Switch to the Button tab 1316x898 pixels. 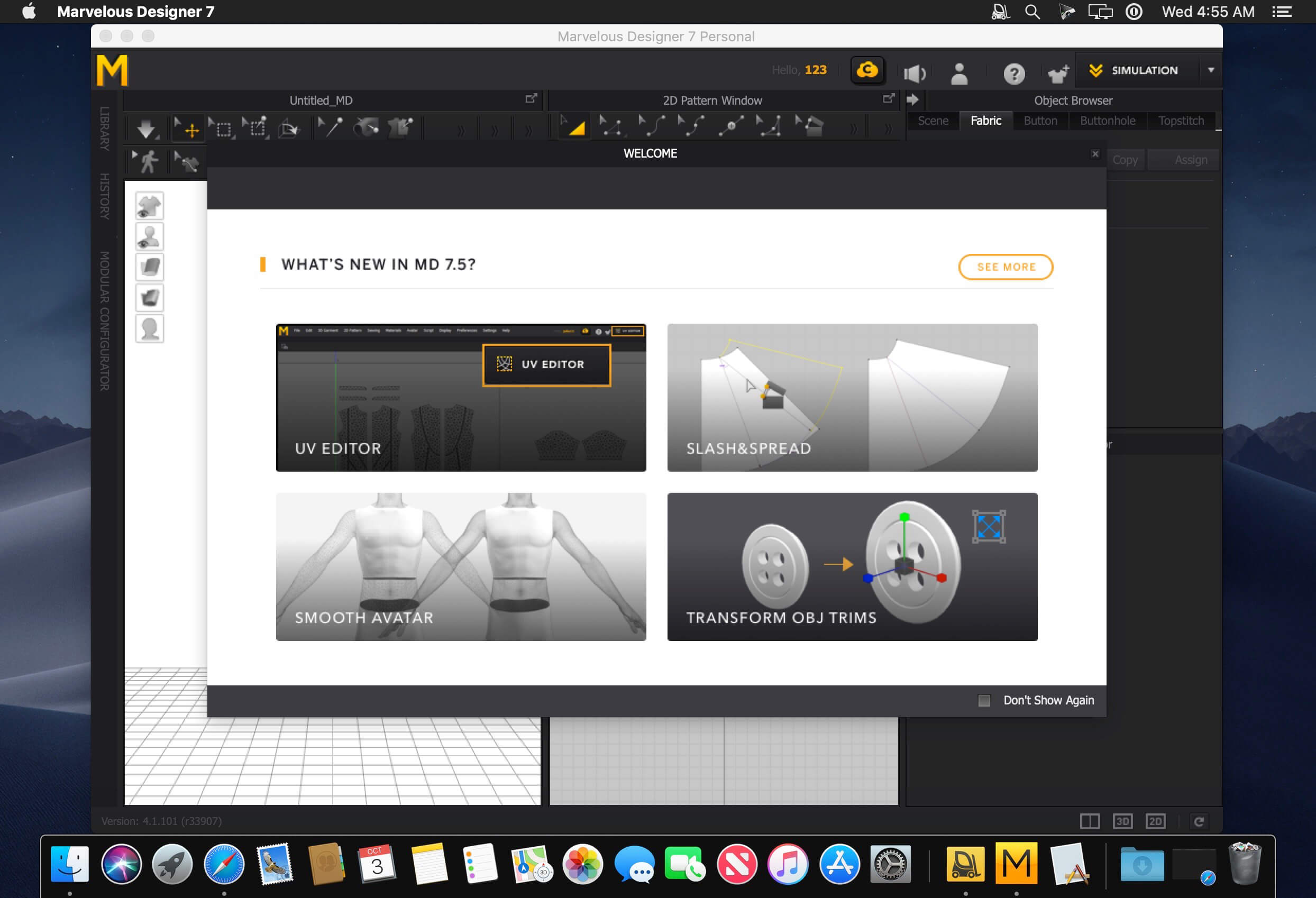click(x=1040, y=121)
